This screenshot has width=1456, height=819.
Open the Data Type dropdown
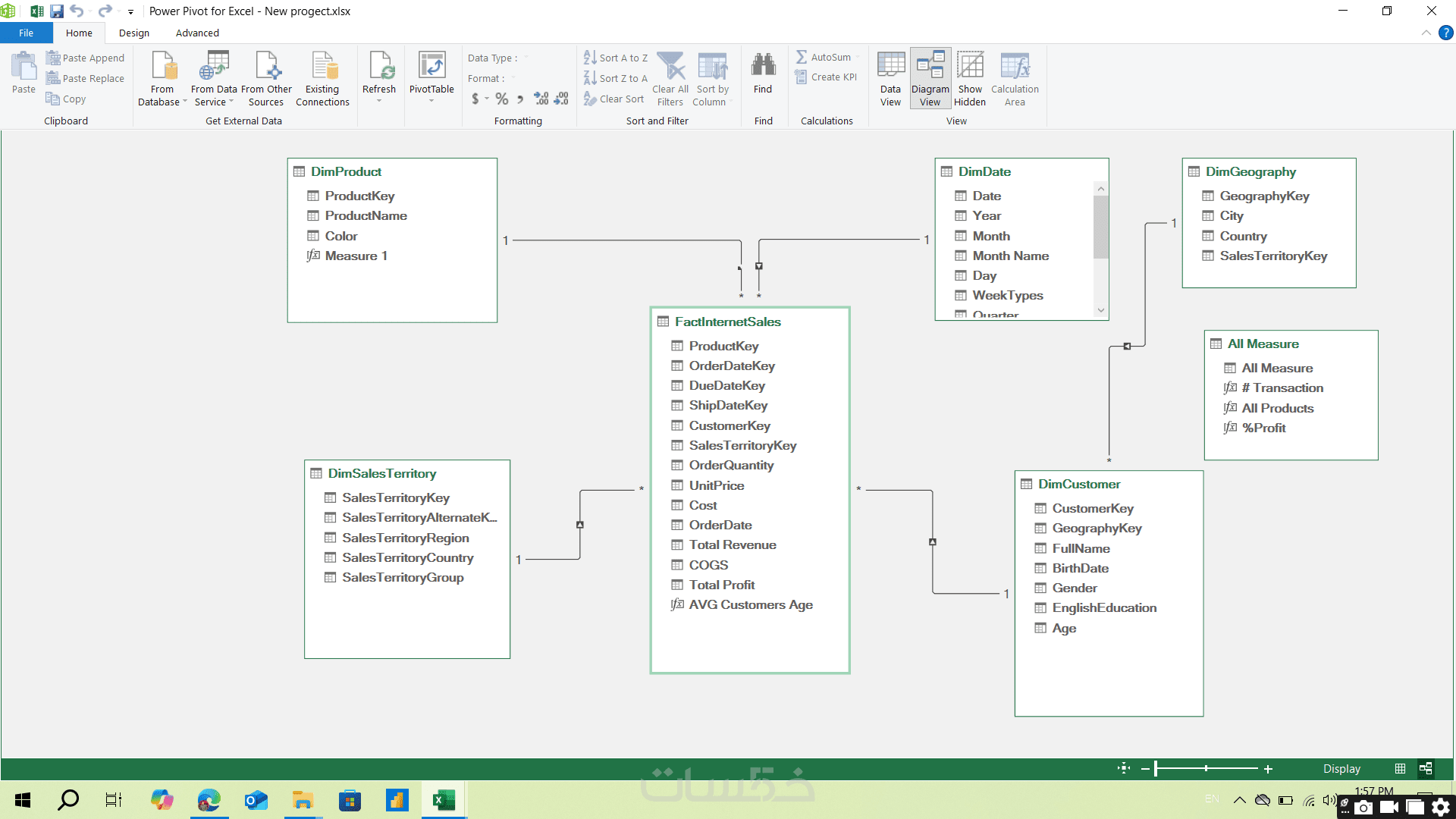pyautogui.click(x=526, y=58)
